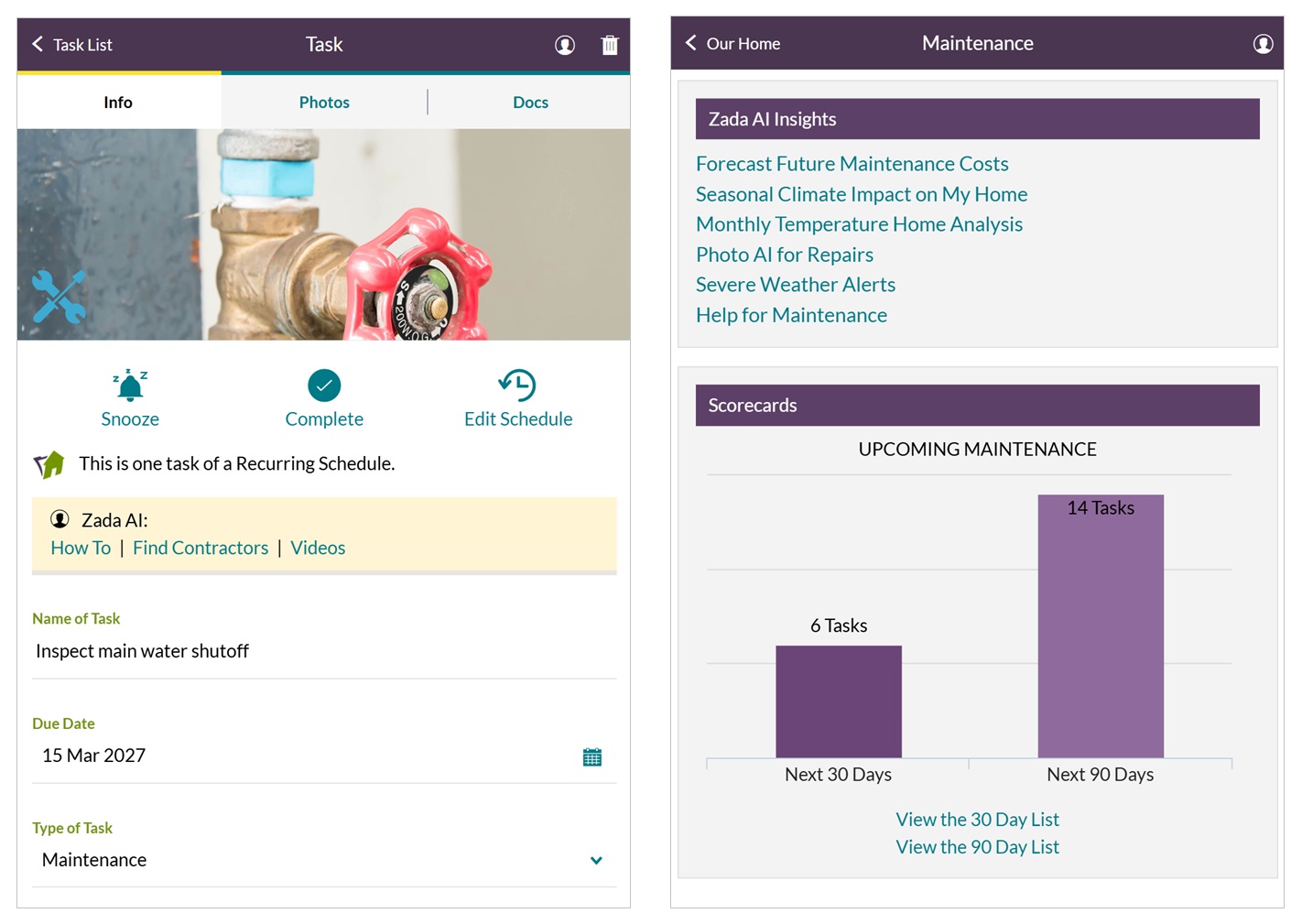1302x924 pixels.
Task: Open Zada AI How To link
Action: point(81,548)
